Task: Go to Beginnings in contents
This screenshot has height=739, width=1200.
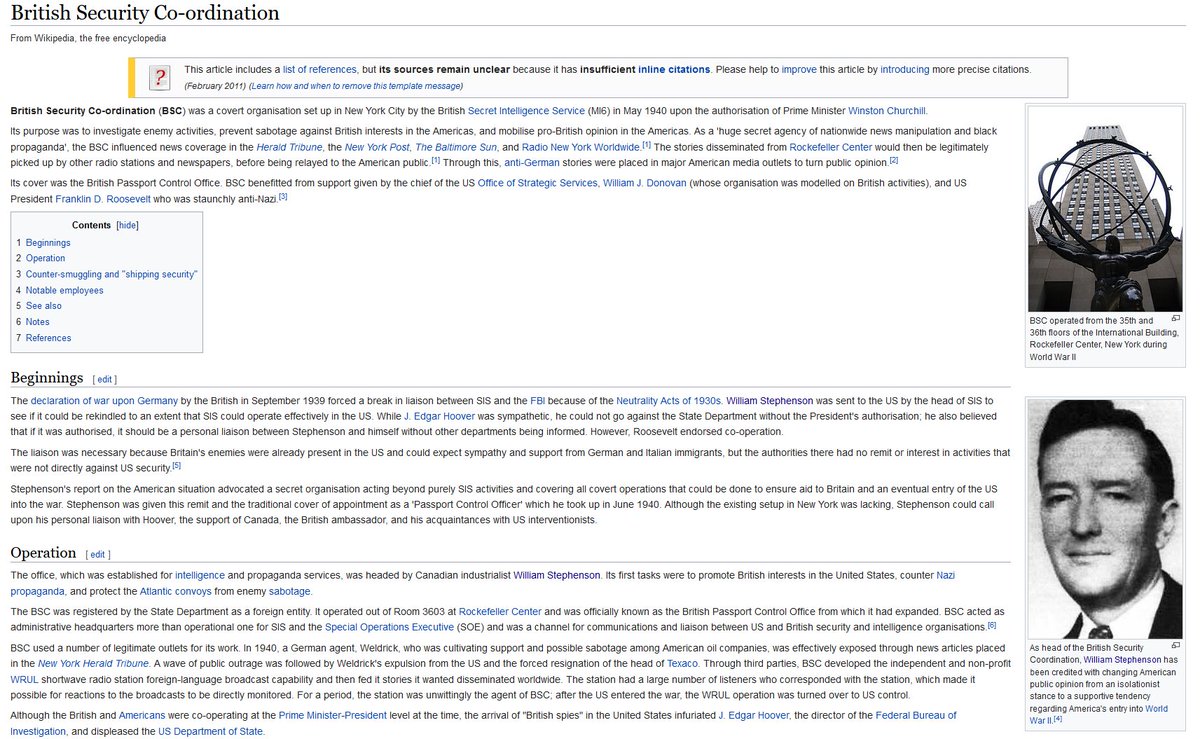Action: click(48, 243)
